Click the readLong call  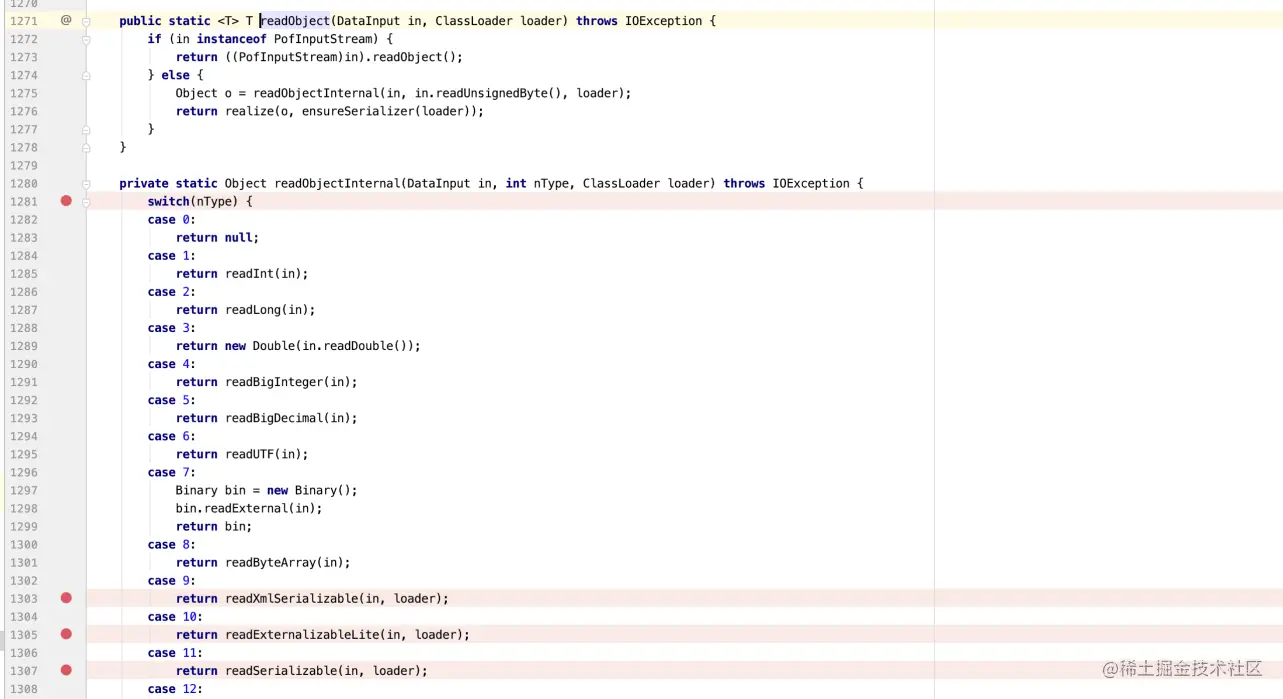270,310
